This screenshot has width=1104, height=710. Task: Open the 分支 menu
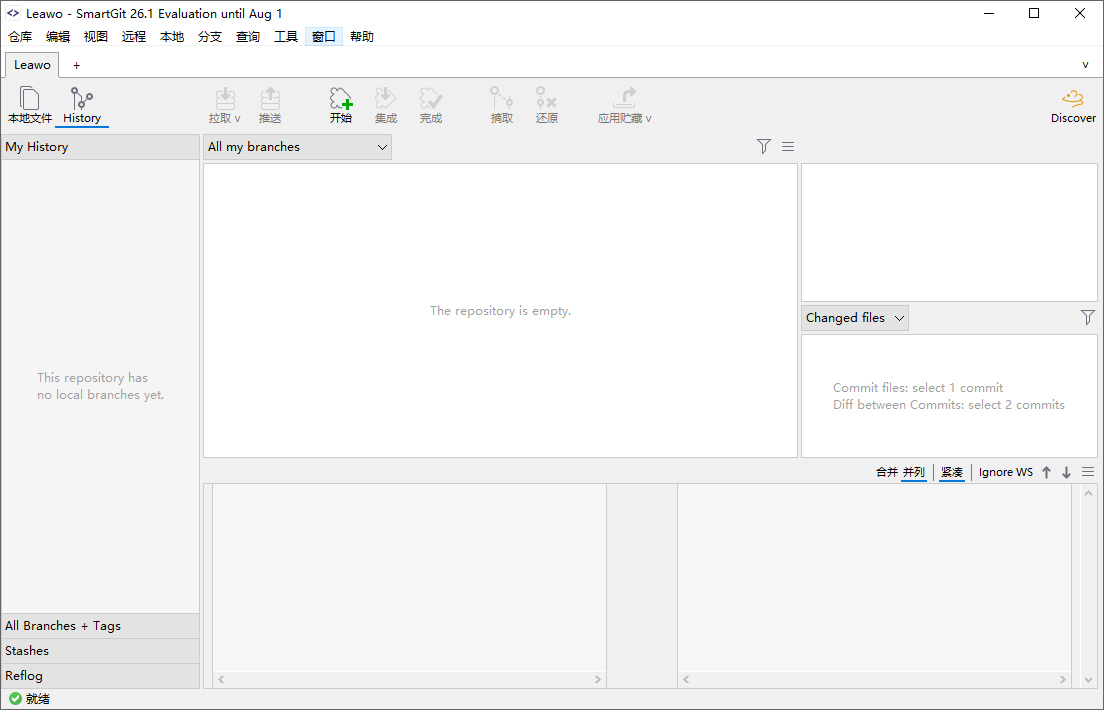210,37
